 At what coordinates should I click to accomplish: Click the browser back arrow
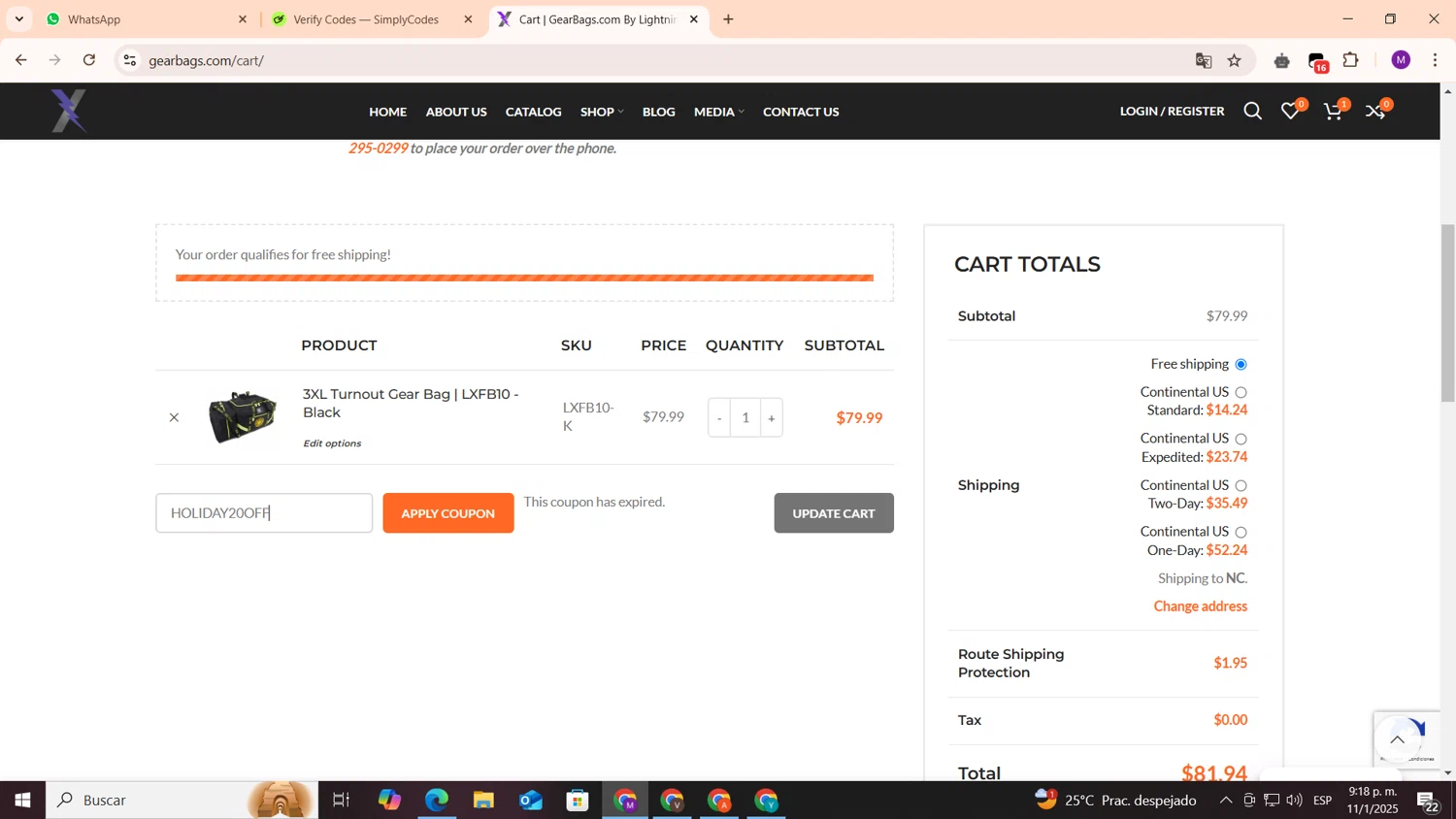(x=20, y=60)
